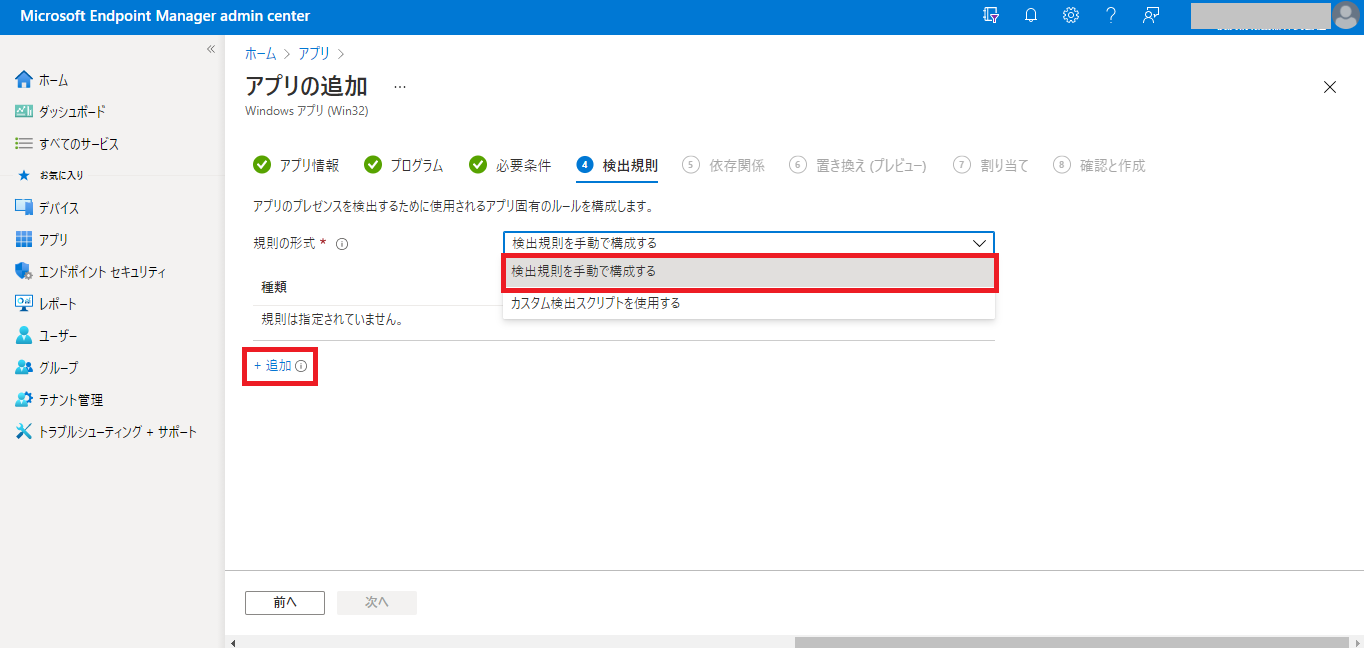
Task: Click the すべてのサービス list icon
Action: pyautogui.click(x=24, y=144)
